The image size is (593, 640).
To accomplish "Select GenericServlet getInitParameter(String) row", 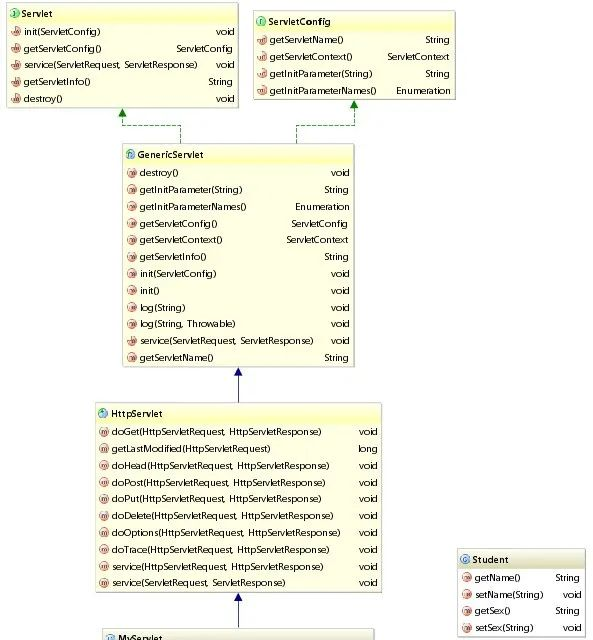I will click(238, 190).
